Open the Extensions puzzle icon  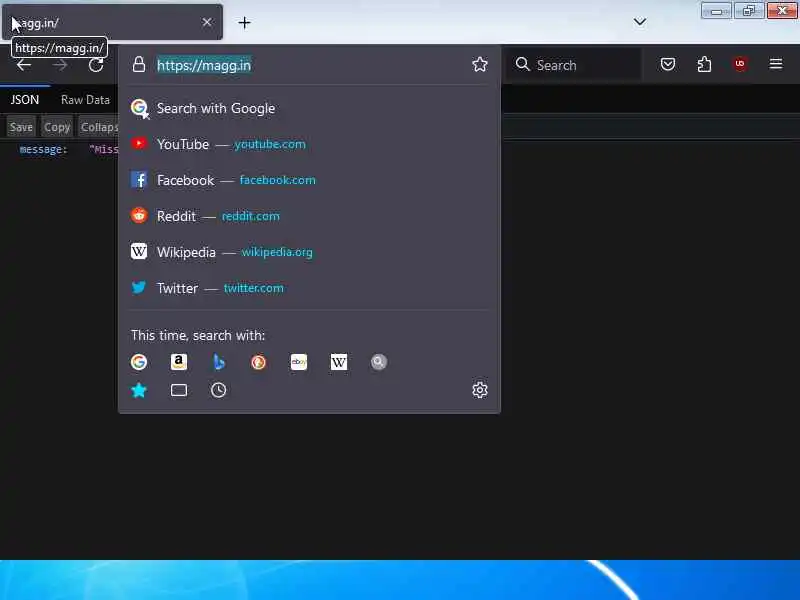click(x=704, y=64)
